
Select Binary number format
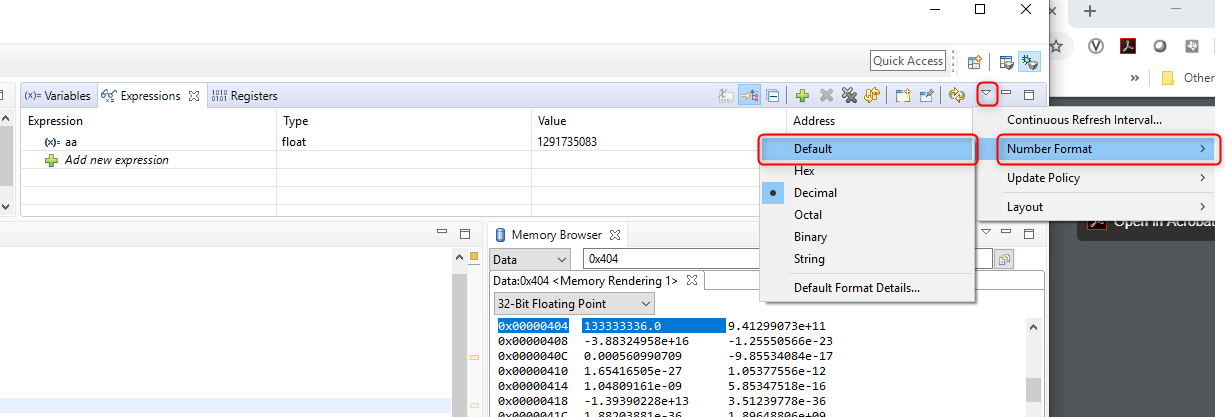click(867, 237)
